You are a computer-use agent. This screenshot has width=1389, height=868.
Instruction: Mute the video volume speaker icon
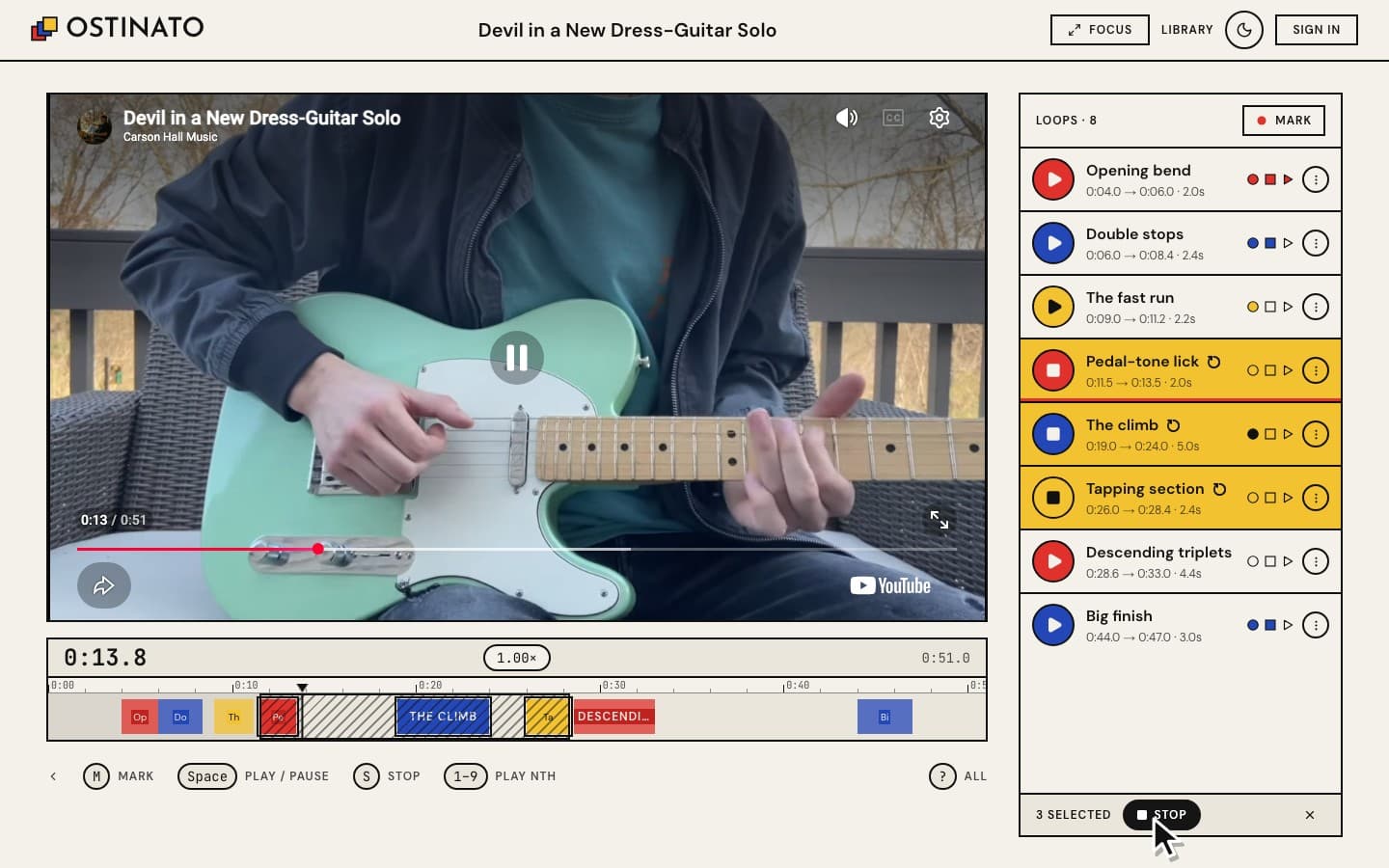847,118
